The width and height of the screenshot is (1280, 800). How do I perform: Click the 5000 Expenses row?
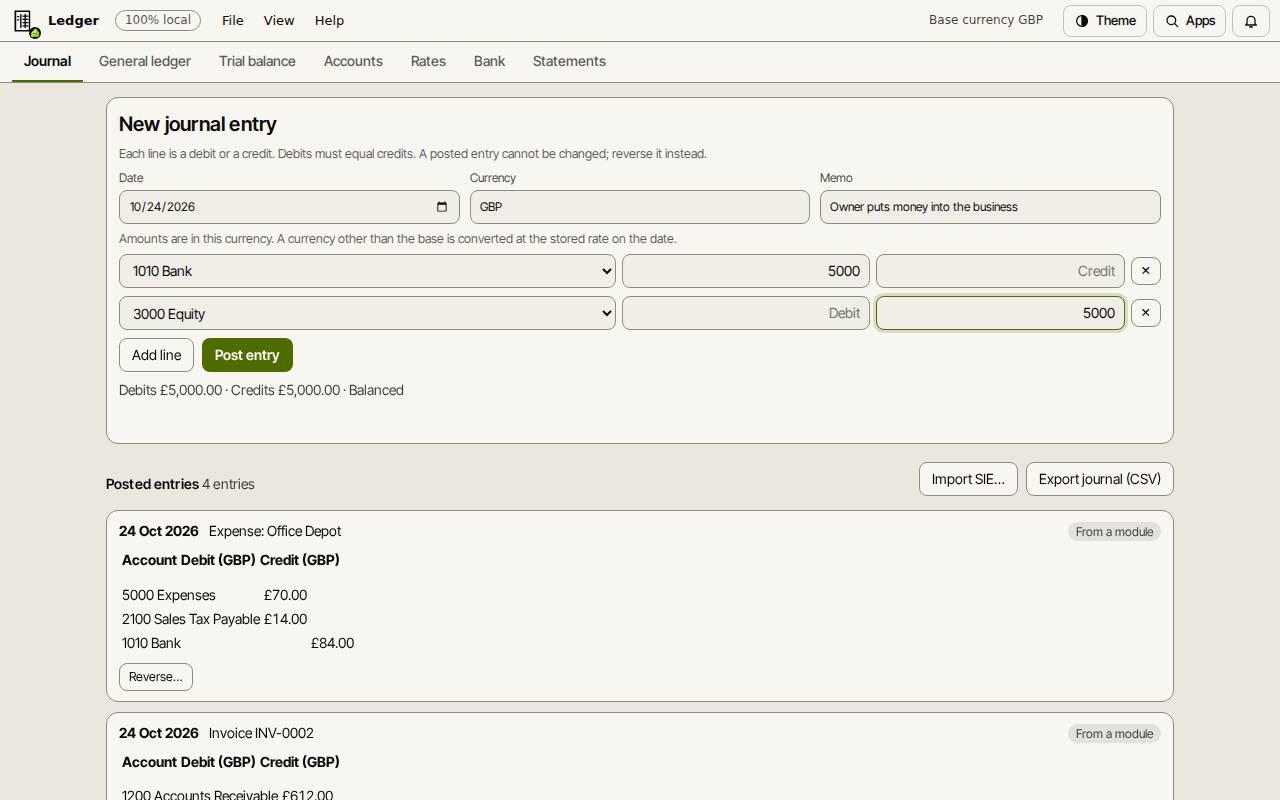click(239, 595)
